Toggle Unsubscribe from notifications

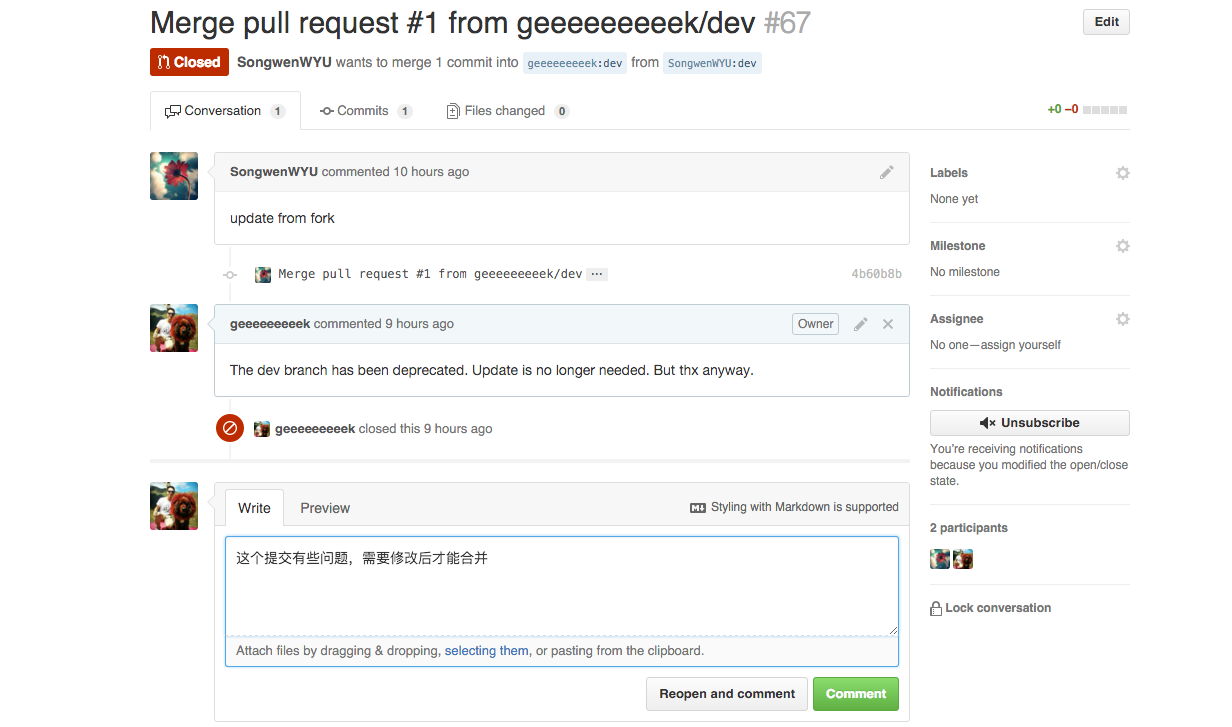[x=1029, y=423]
